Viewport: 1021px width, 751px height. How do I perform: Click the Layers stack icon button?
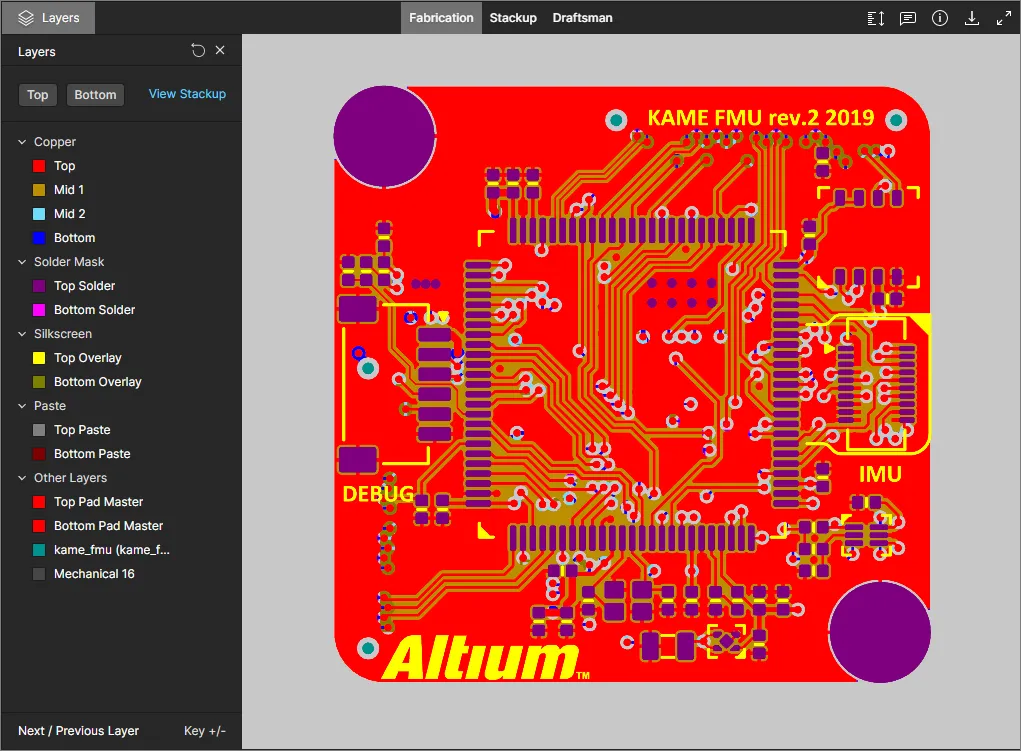48,18
